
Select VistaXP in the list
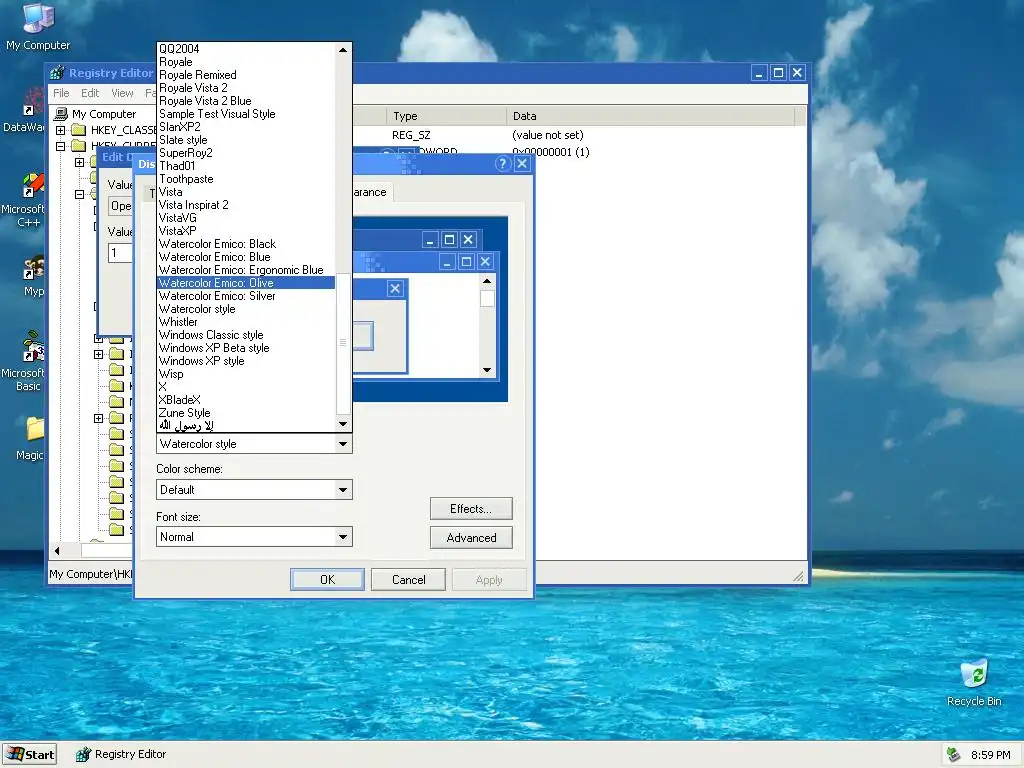[246, 231]
